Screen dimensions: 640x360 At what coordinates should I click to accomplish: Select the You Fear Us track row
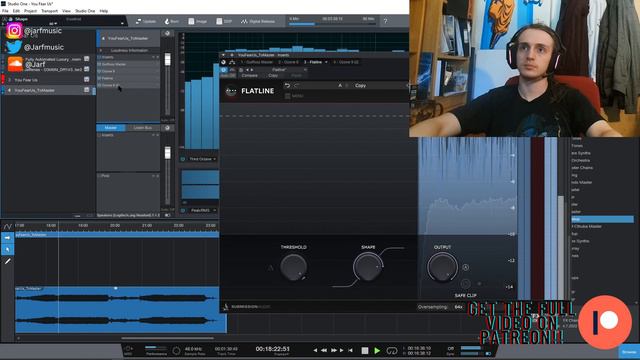(47, 80)
